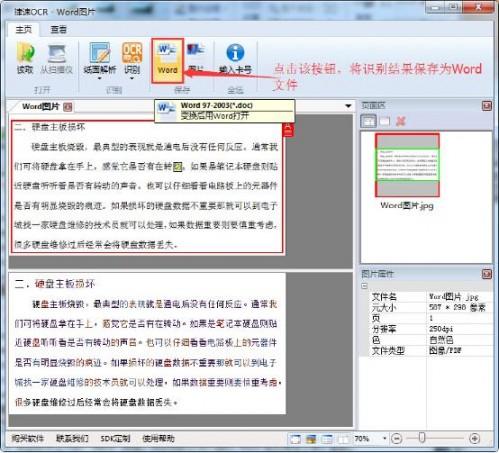
Task: Click first layout view icon in status bar
Action: [x=295, y=439]
